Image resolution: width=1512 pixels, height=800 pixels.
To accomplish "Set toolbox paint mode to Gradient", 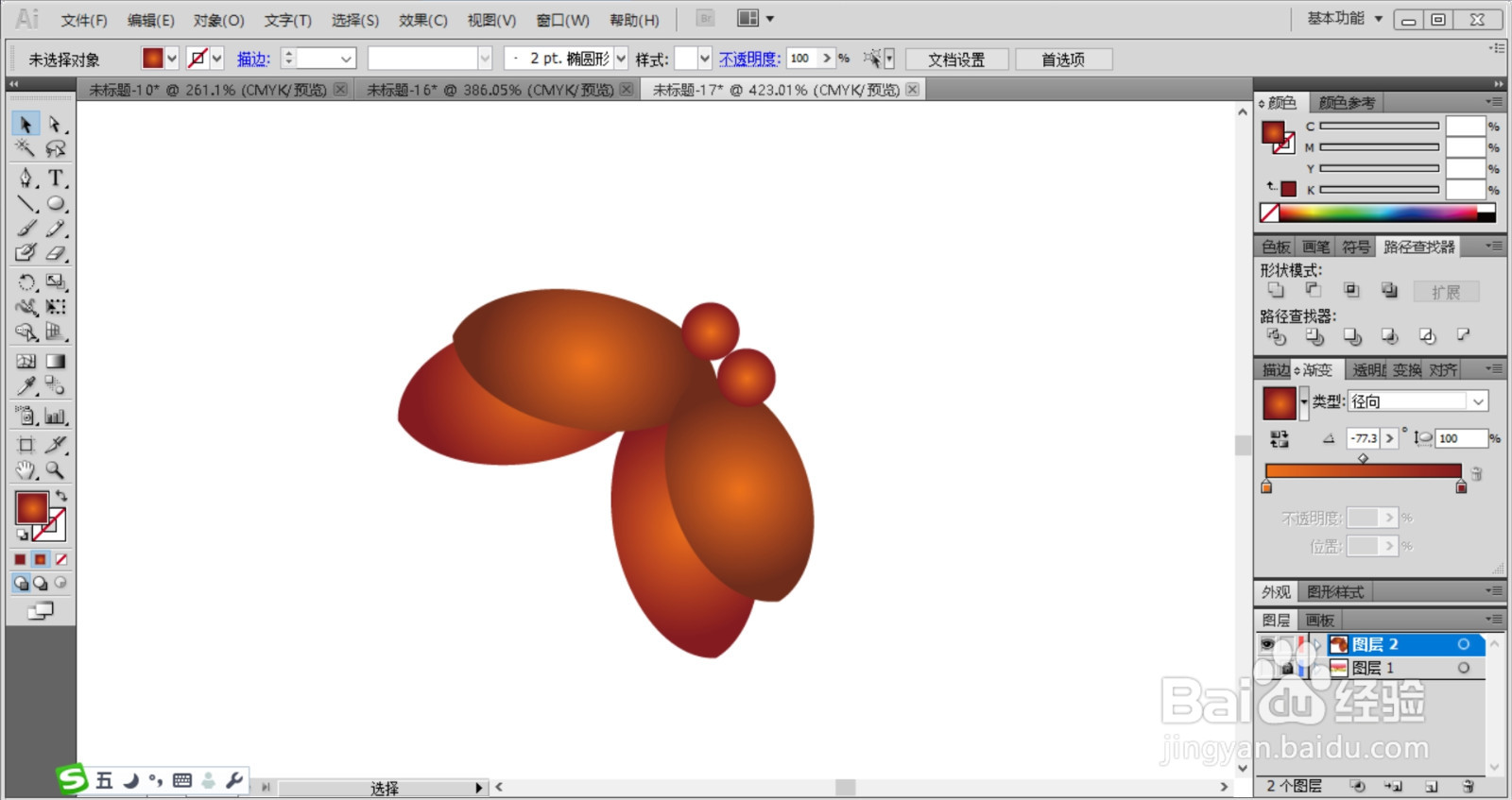I will point(41,559).
